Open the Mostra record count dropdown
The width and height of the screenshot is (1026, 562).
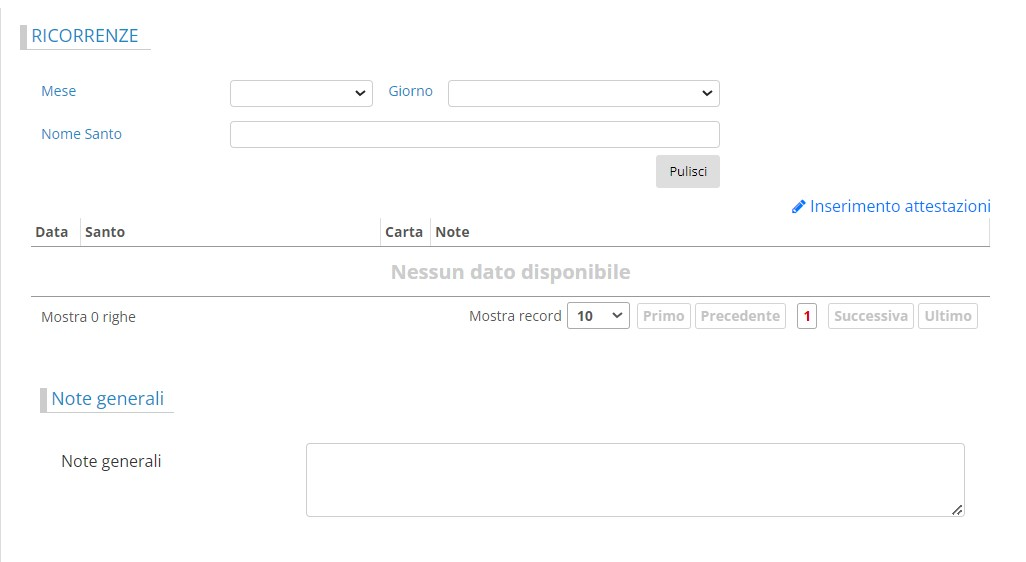click(x=598, y=316)
